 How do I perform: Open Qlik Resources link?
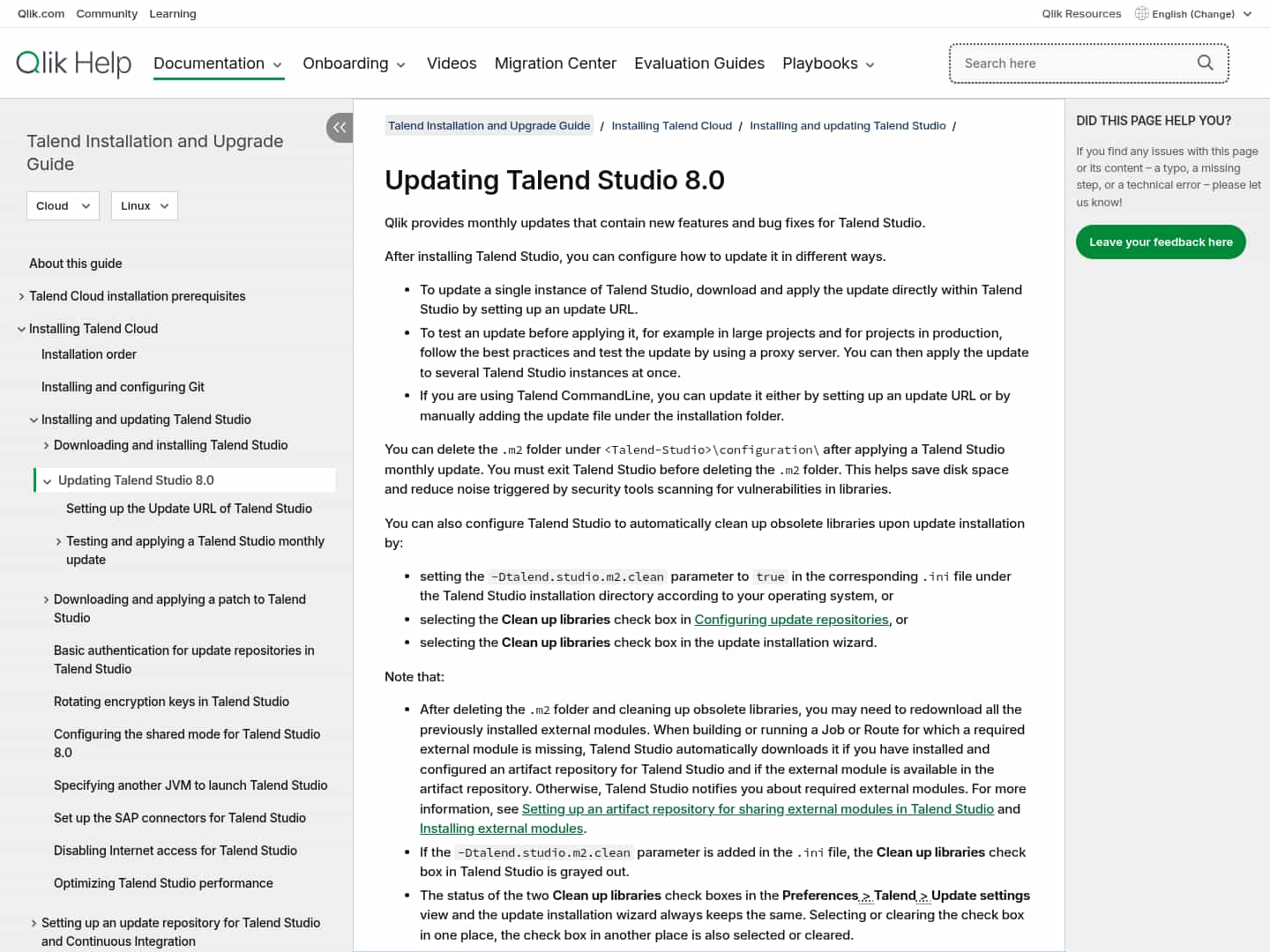pyautogui.click(x=1081, y=13)
